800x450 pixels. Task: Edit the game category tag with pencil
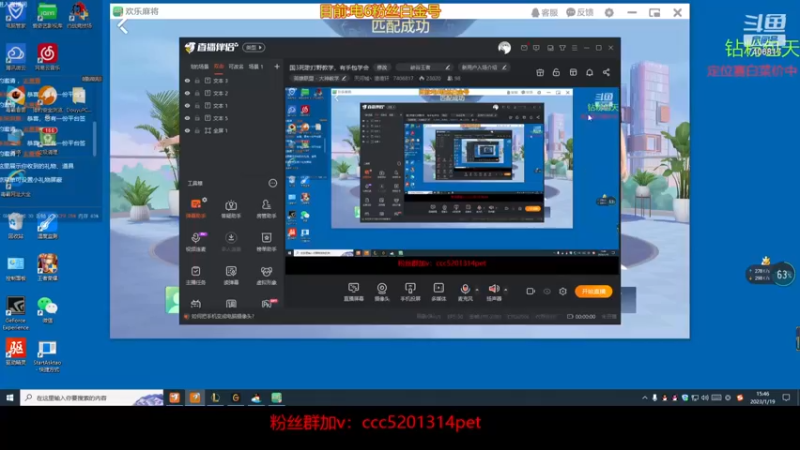tap(344, 78)
